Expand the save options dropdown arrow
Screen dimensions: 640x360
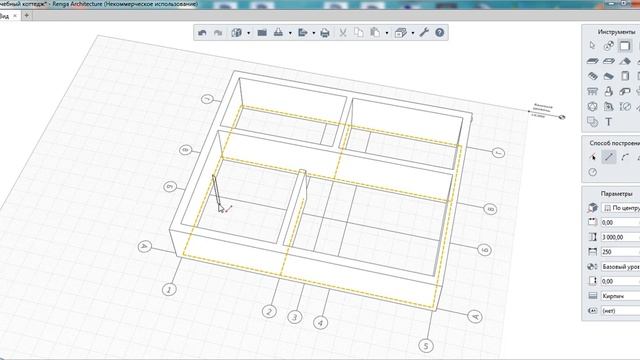click(x=290, y=33)
